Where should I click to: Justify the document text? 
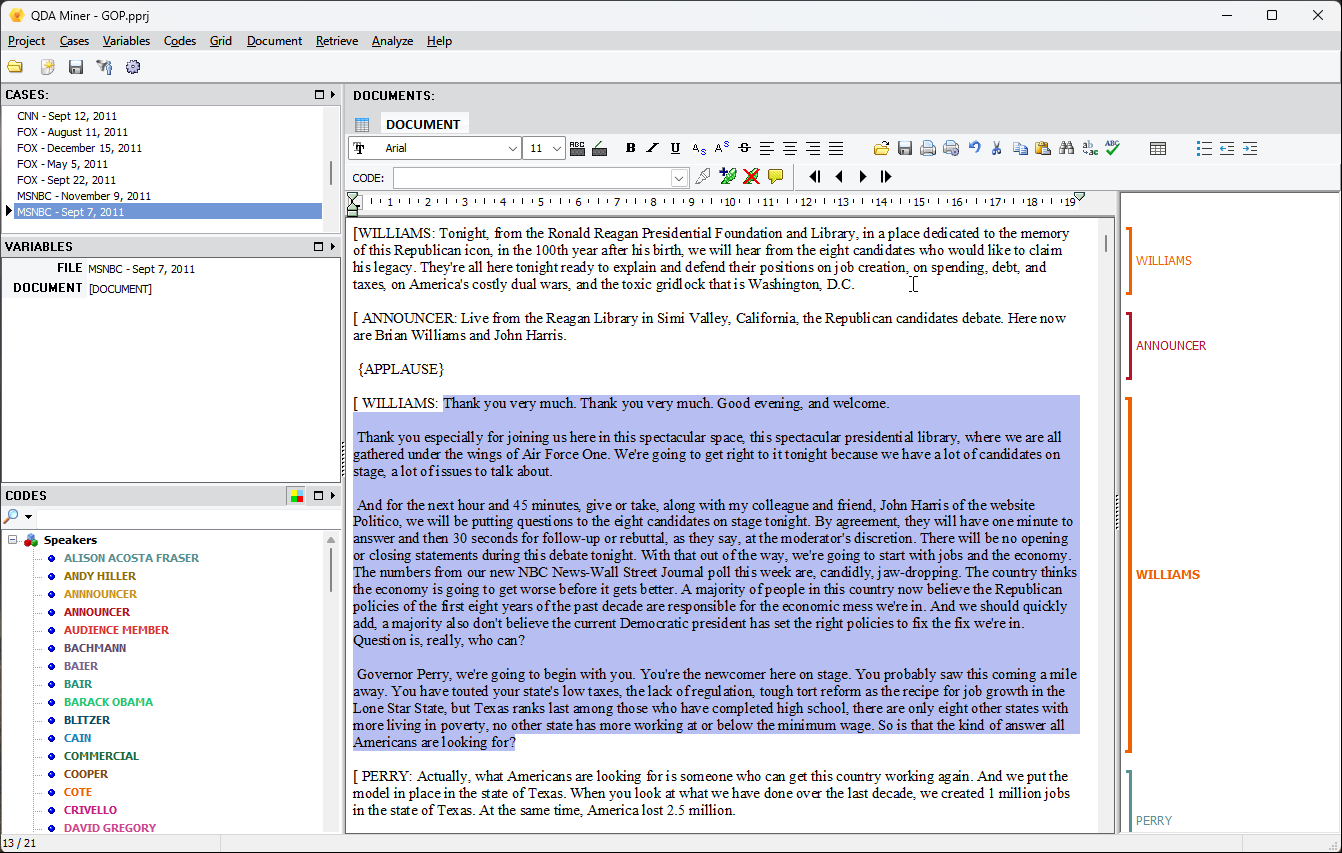click(836, 148)
